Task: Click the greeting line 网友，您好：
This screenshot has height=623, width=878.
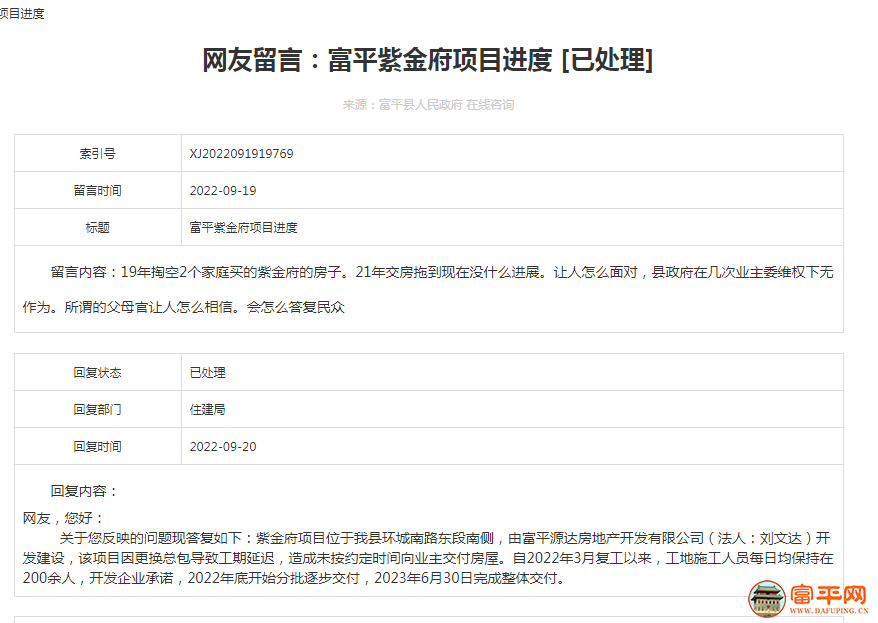Action: tap(63, 518)
